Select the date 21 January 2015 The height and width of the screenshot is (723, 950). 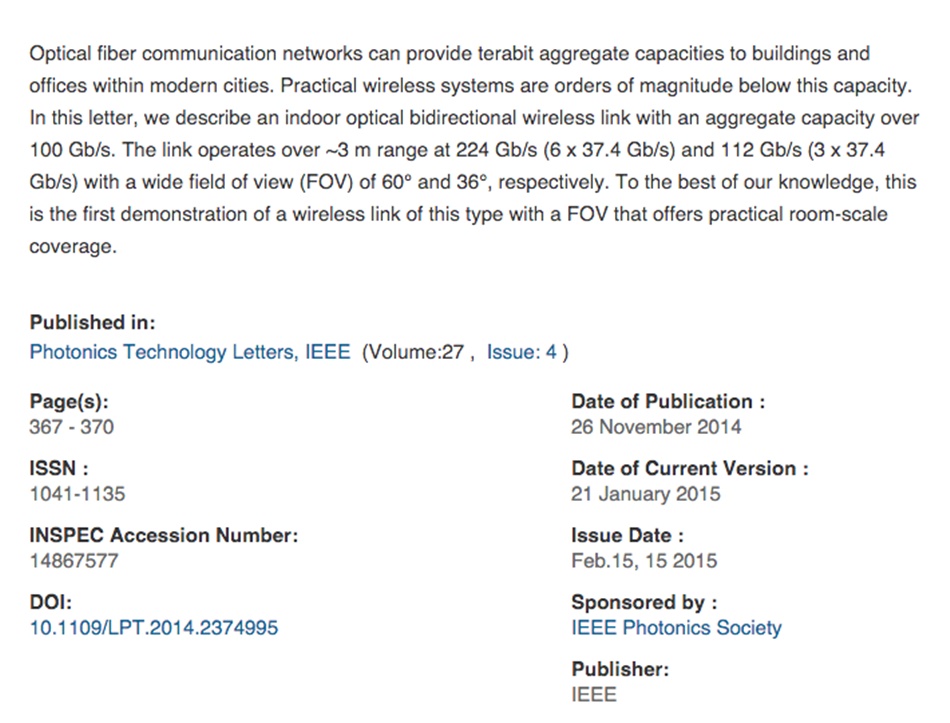point(646,494)
